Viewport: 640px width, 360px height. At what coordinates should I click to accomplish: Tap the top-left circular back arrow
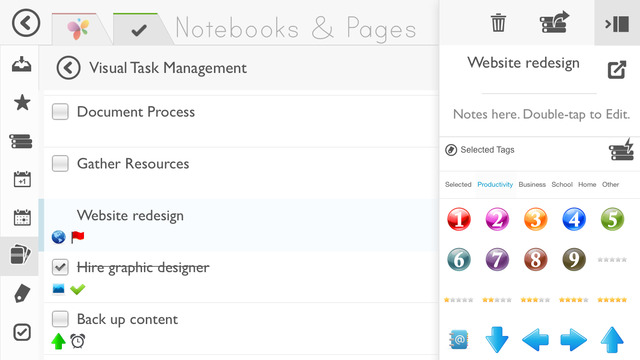click(26, 23)
